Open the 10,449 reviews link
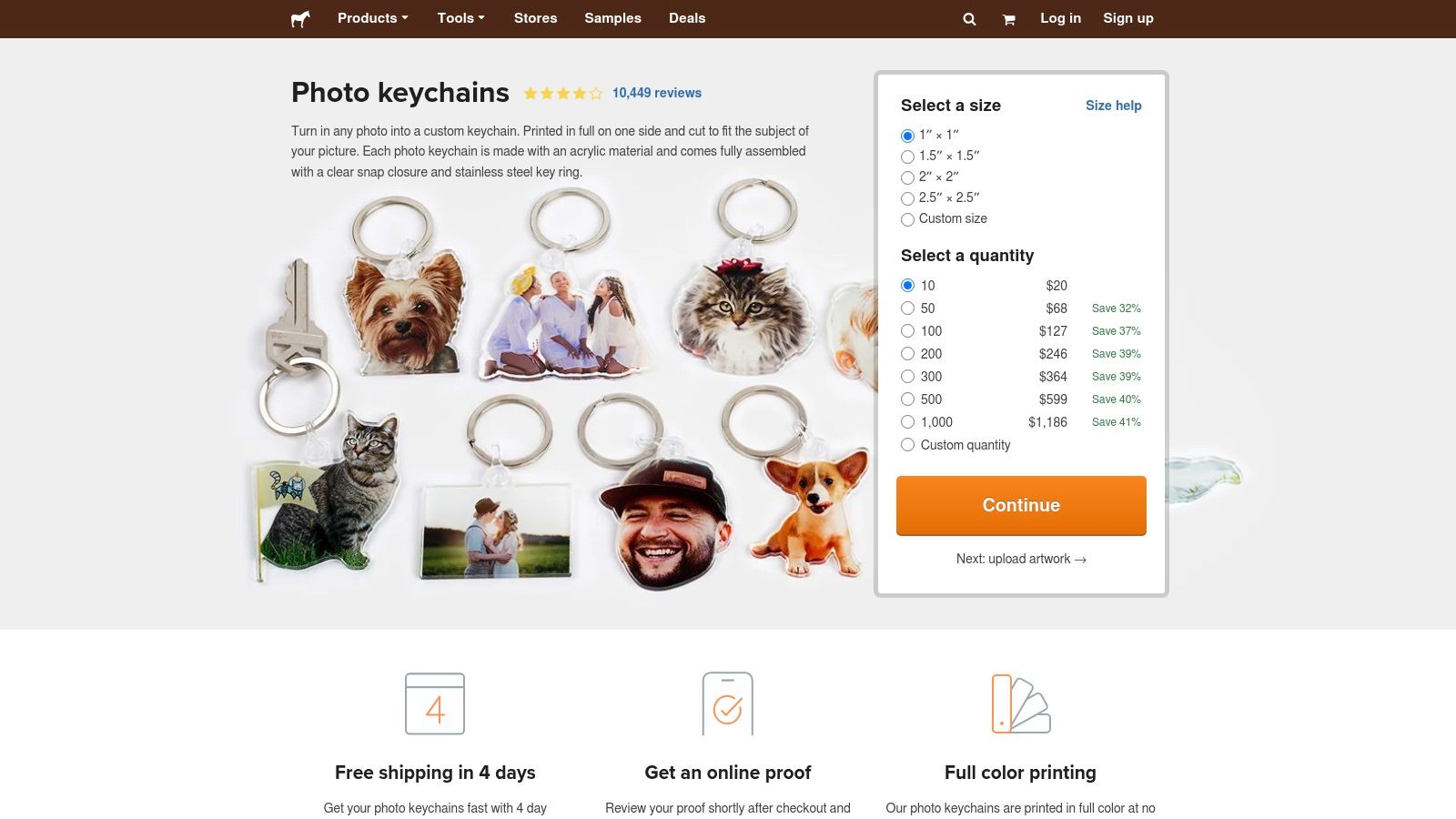1456x819 pixels. coord(657,93)
